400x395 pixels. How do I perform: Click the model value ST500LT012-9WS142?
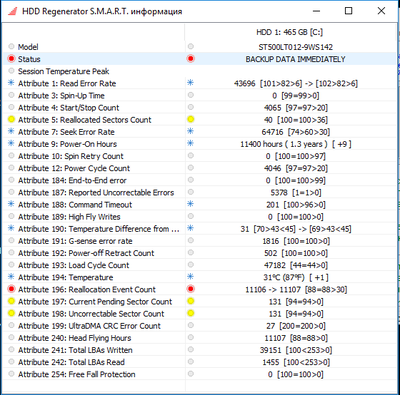296,47
